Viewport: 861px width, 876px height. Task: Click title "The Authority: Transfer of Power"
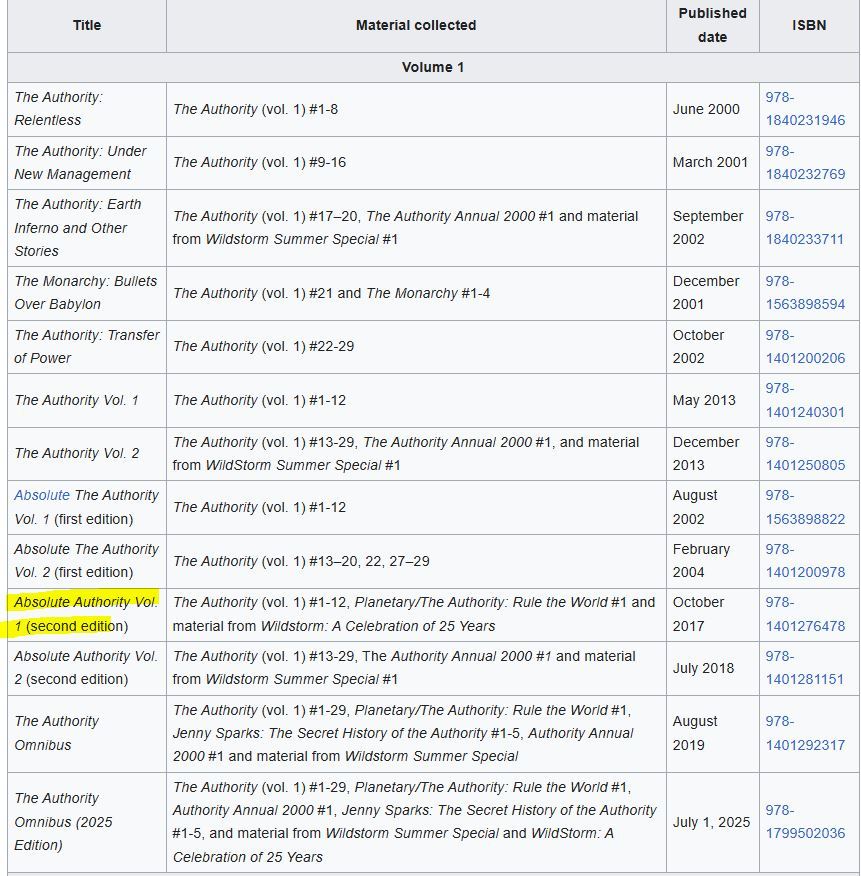(87, 346)
